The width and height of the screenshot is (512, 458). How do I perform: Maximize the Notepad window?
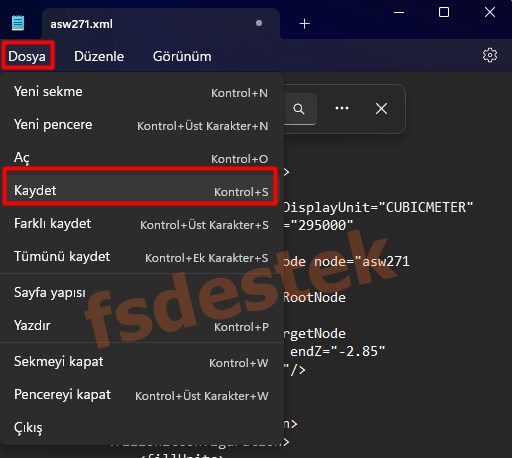coord(444,12)
